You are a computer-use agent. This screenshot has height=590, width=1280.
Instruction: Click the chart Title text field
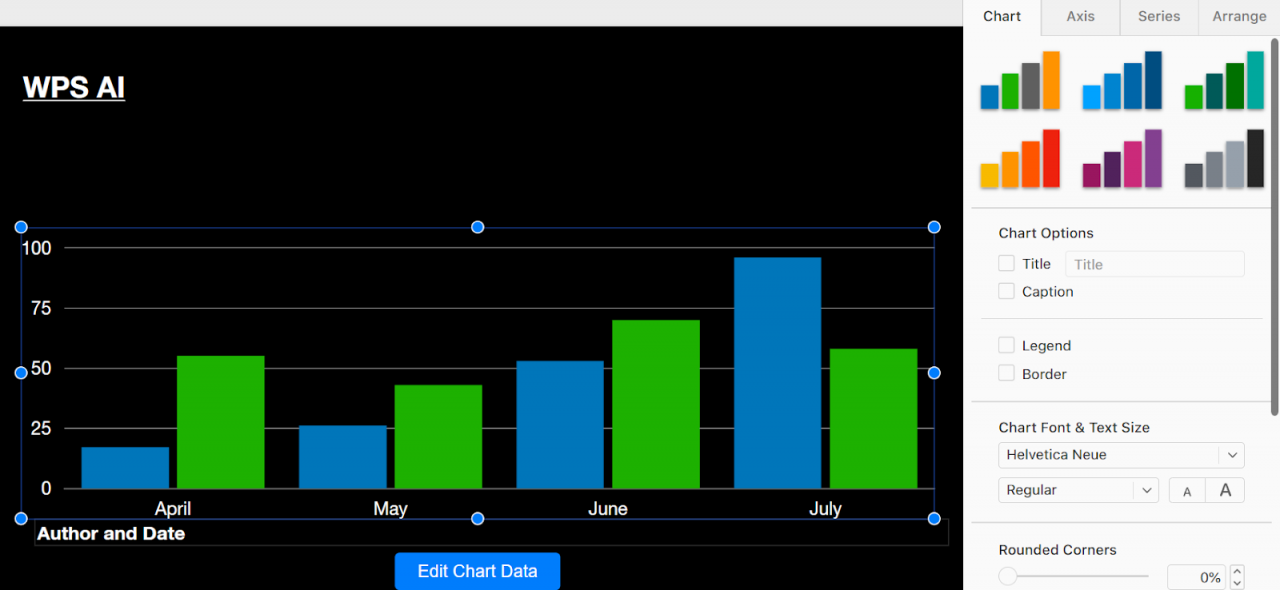[x=1154, y=264]
